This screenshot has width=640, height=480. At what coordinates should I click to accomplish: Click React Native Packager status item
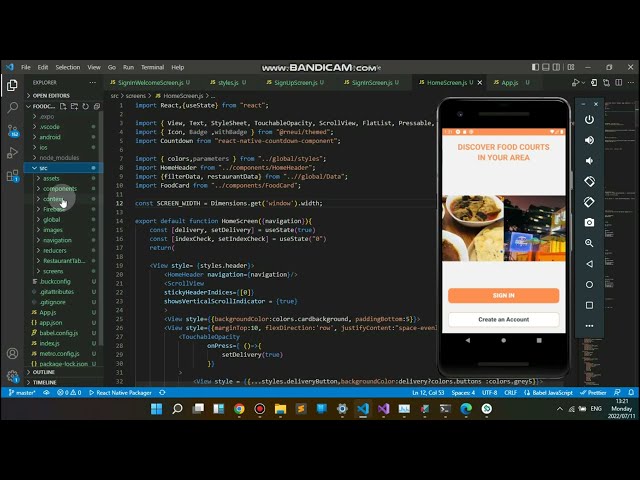click(120, 393)
